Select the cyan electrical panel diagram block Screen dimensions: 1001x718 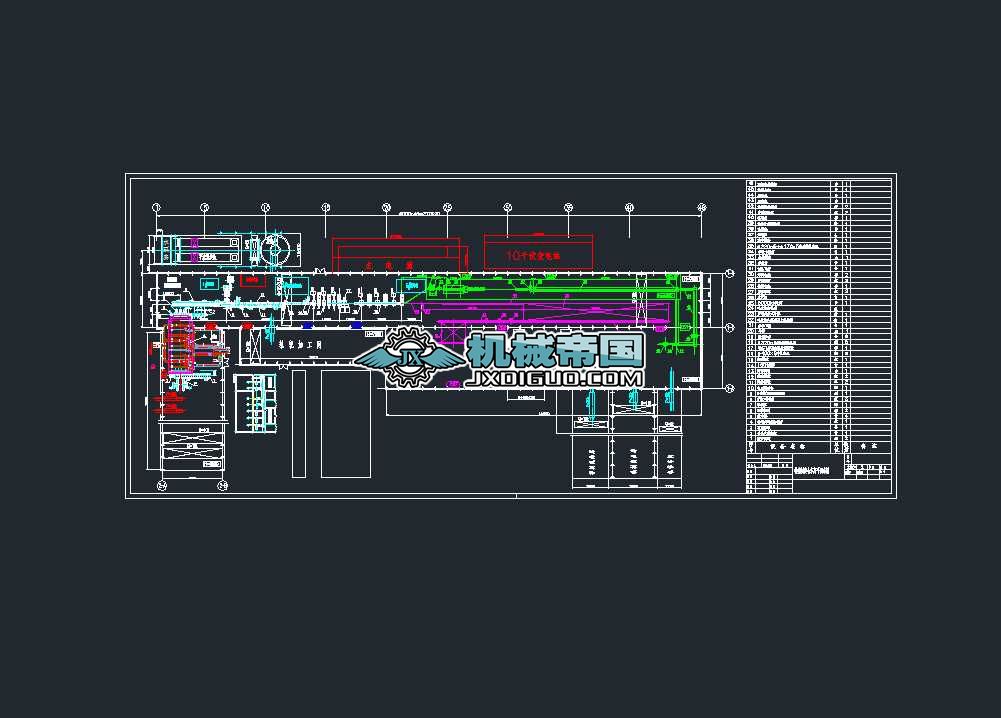coord(256,403)
